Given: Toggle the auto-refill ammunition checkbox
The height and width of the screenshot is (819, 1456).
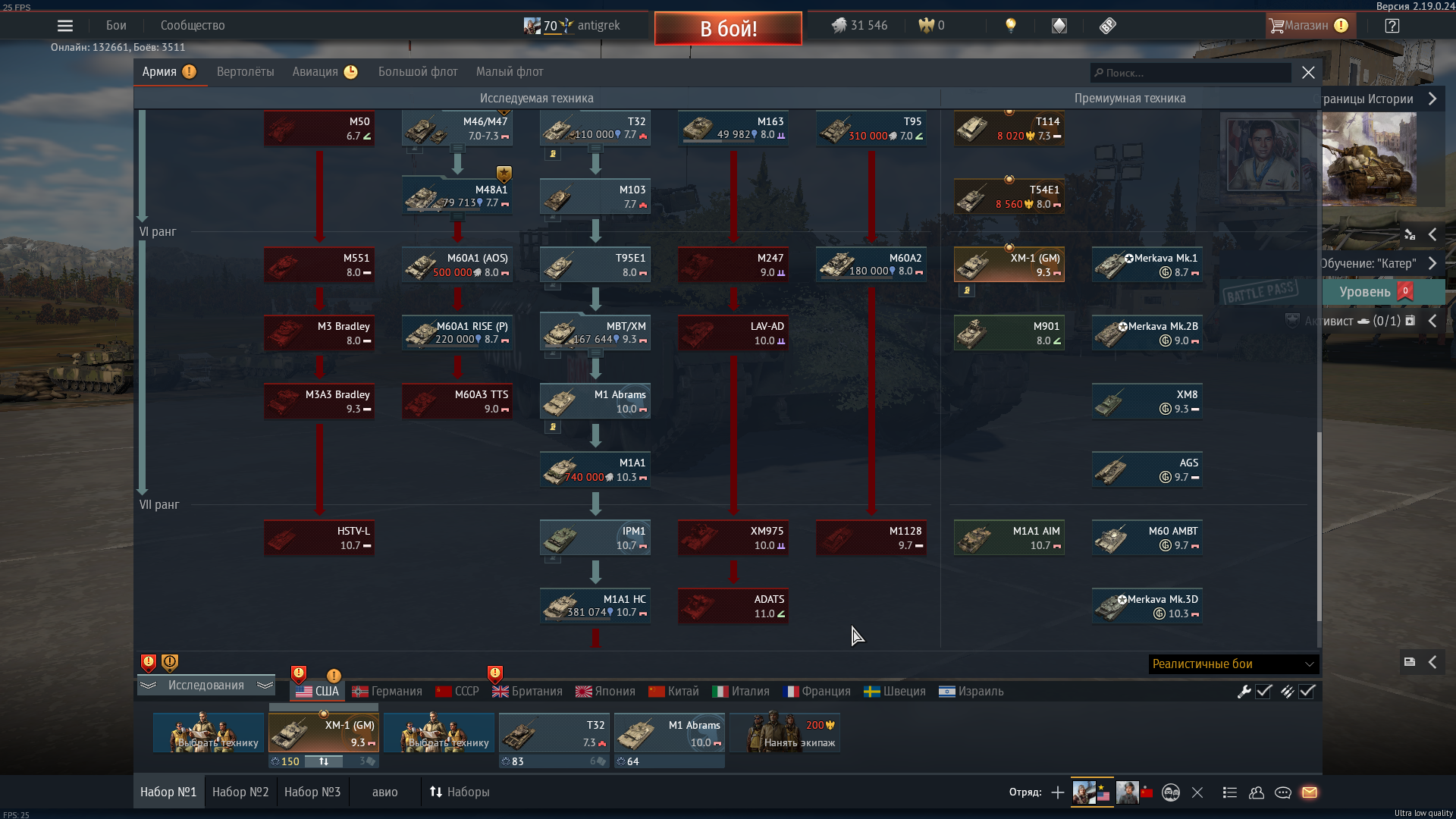Looking at the screenshot, I should pos(1307,692).
